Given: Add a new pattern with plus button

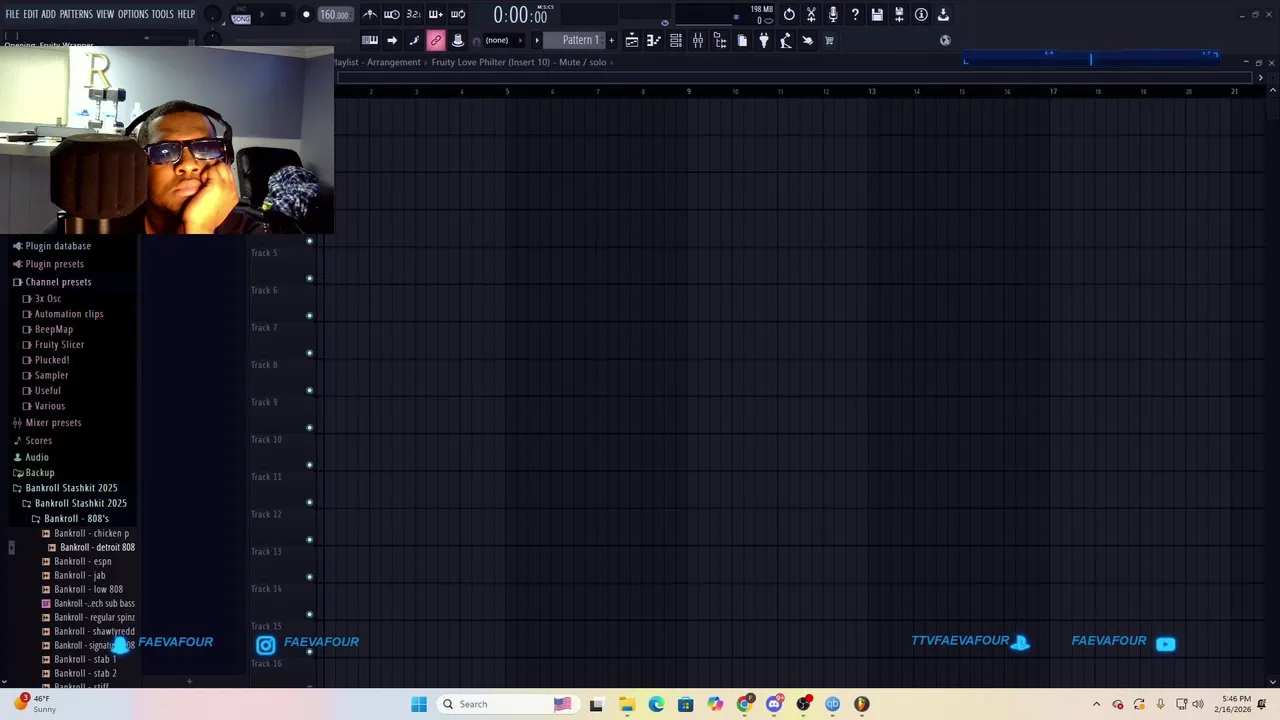Looking at the screenshot, I should click(611, 40).
